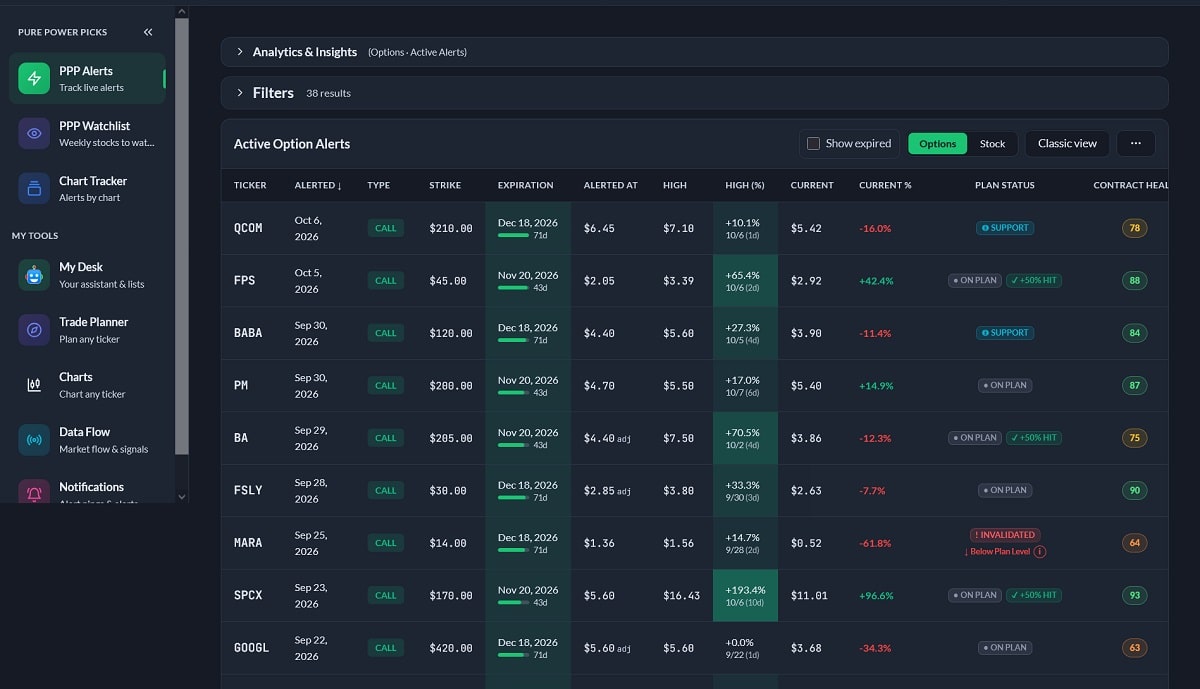Click PM contract health score 87
The height and width of the screenshot is (689, 1200).
point(1134,385)
